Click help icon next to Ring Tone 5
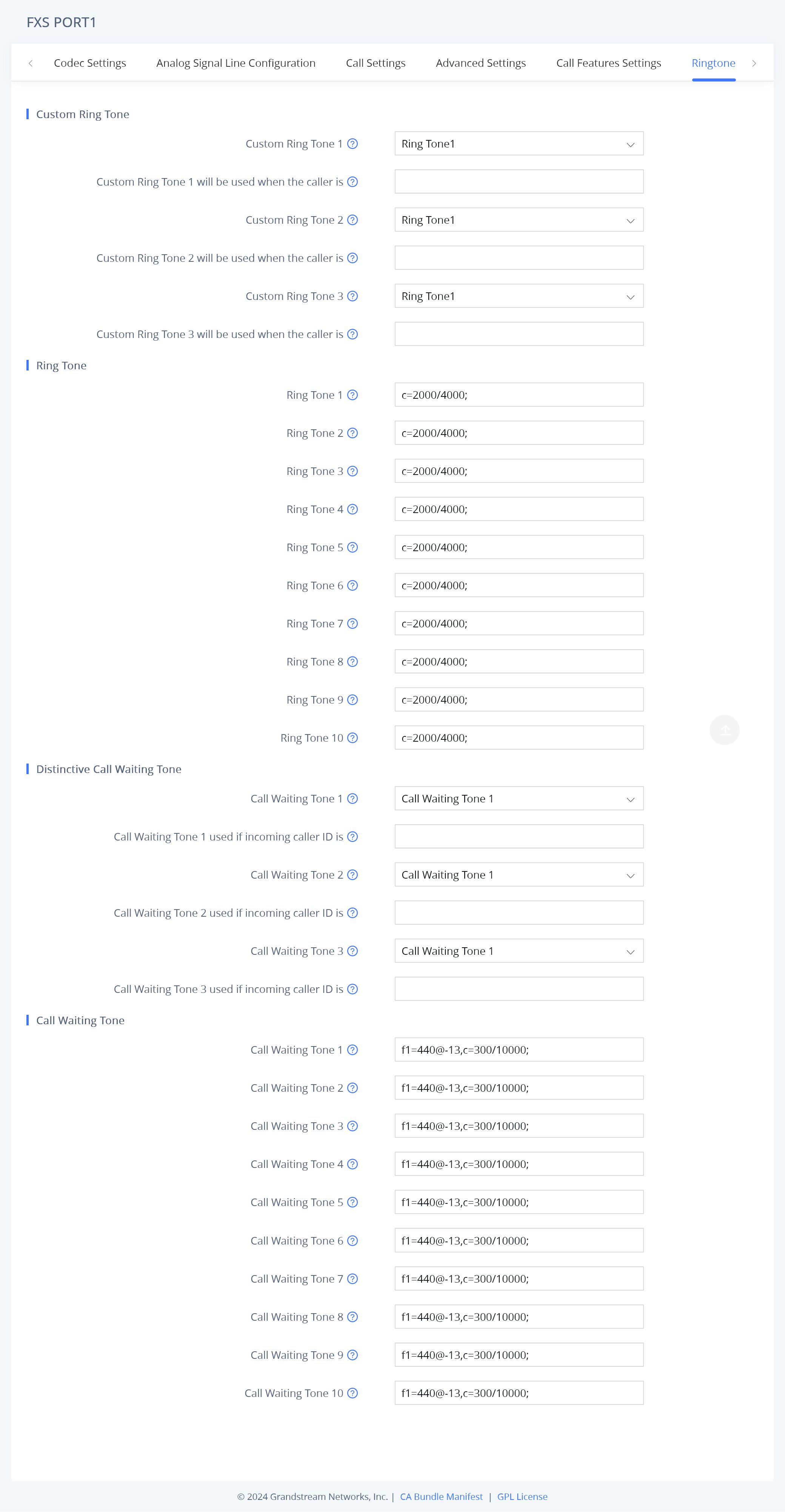Viewport: 785px width, 1512px height. (x=352, y=548)
